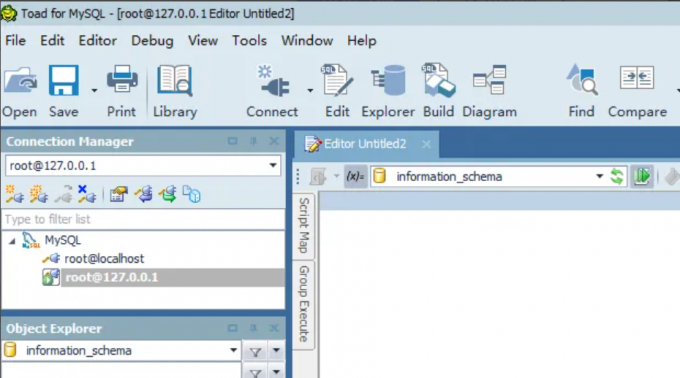Screen dimensions: 680x378
Task: Open the Tools menu
Action: 249,41
